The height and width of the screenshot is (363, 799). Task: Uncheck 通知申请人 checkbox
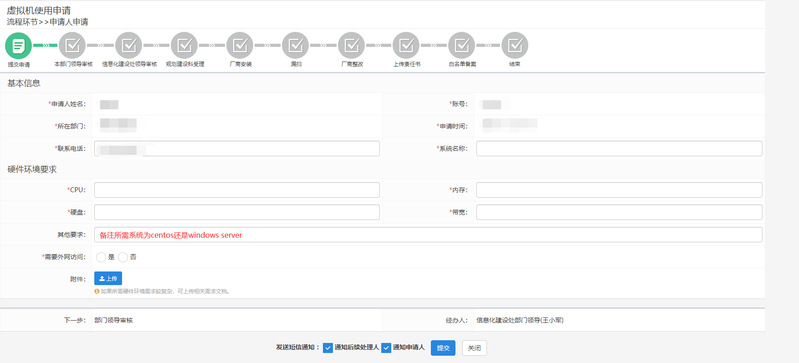[x=386, y=348]
